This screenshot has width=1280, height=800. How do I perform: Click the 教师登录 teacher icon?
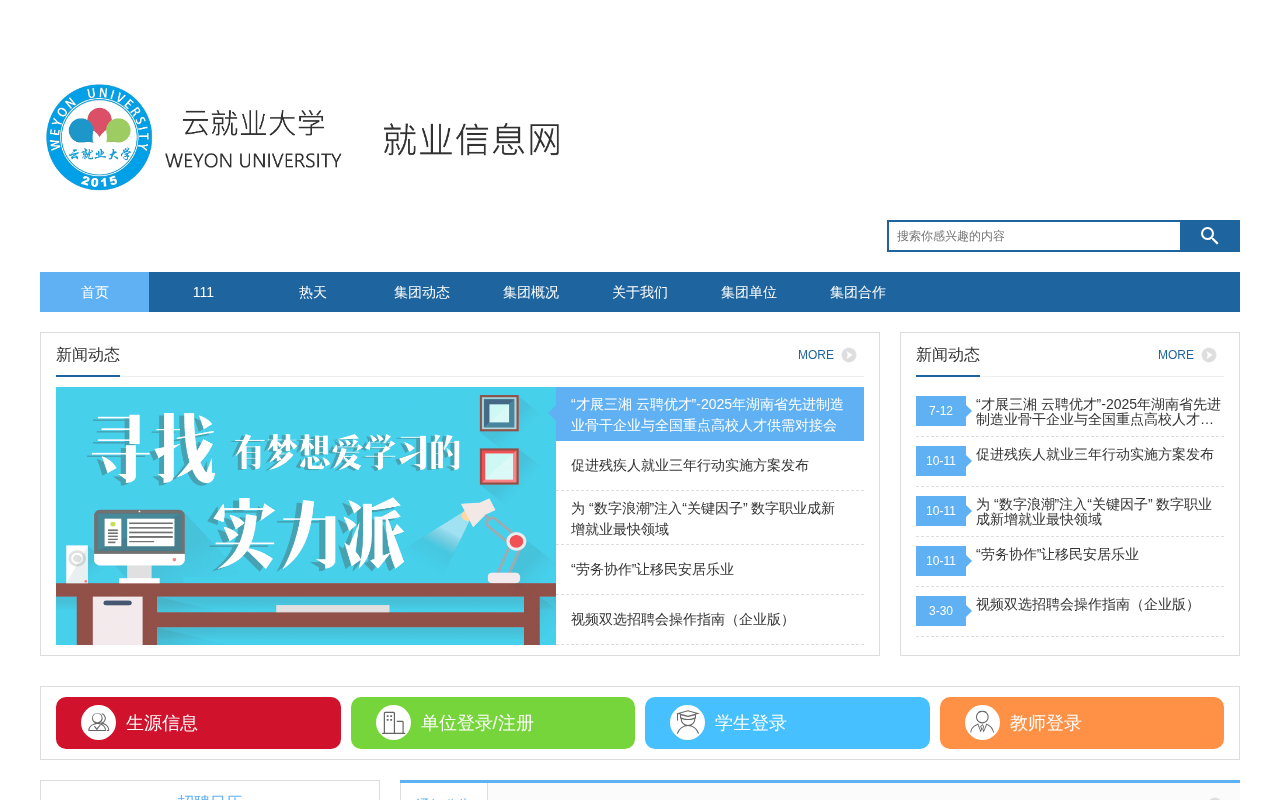pyautogui.click(x=982, y=723)
